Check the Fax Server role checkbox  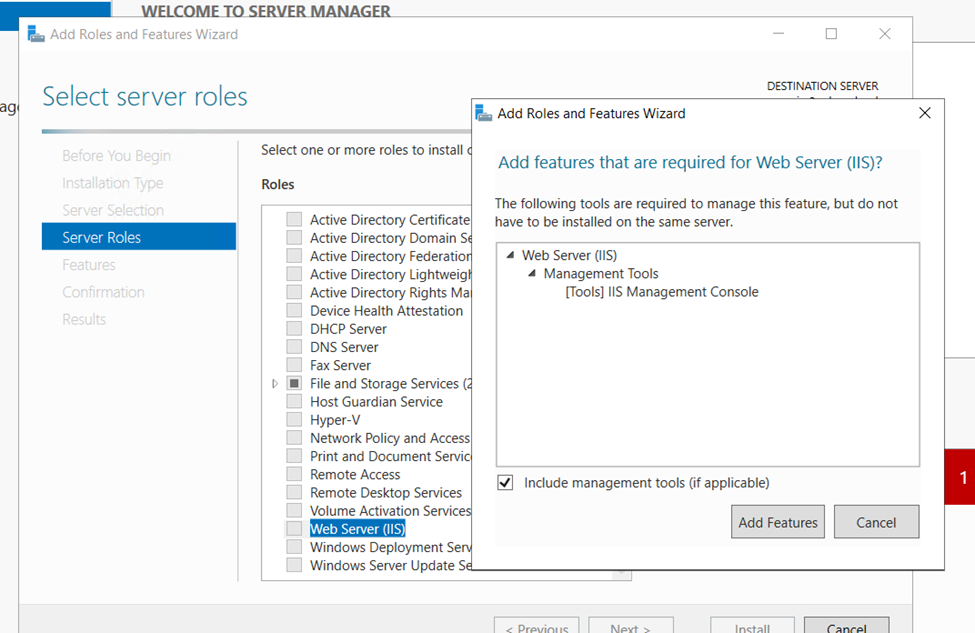tap(294, 365)
